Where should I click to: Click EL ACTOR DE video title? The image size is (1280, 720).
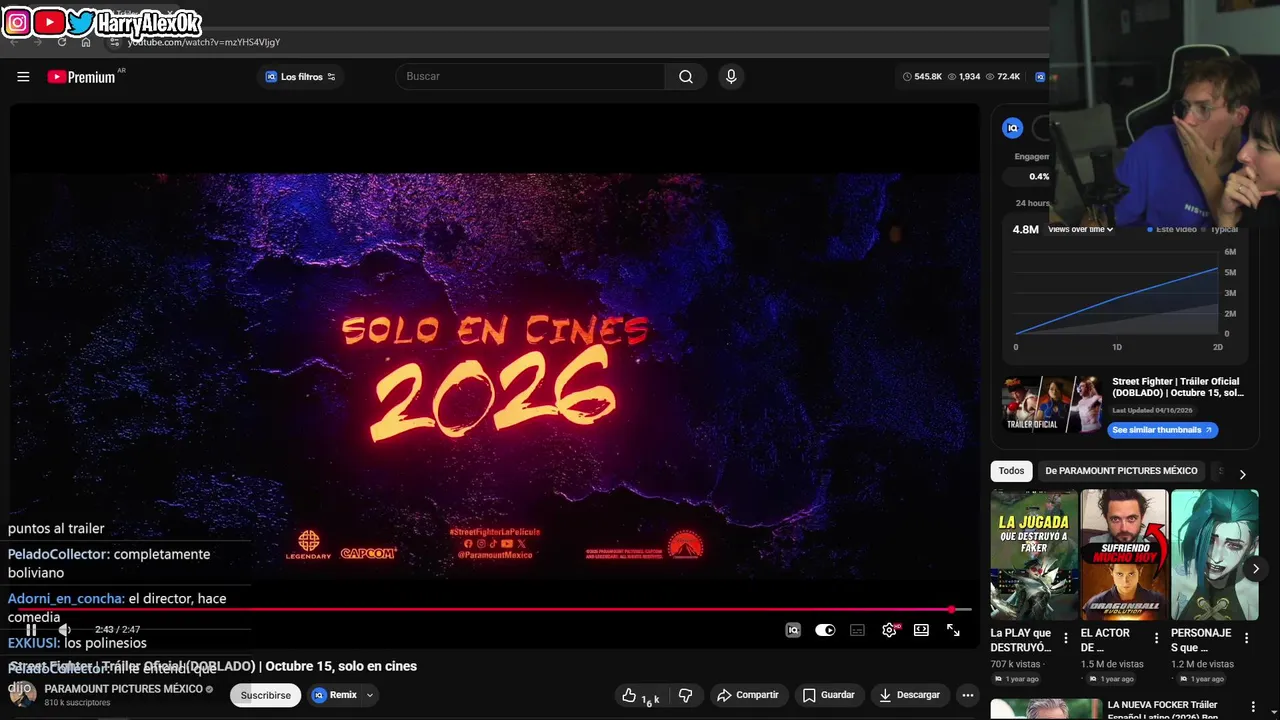click(x=1105, y=640)
